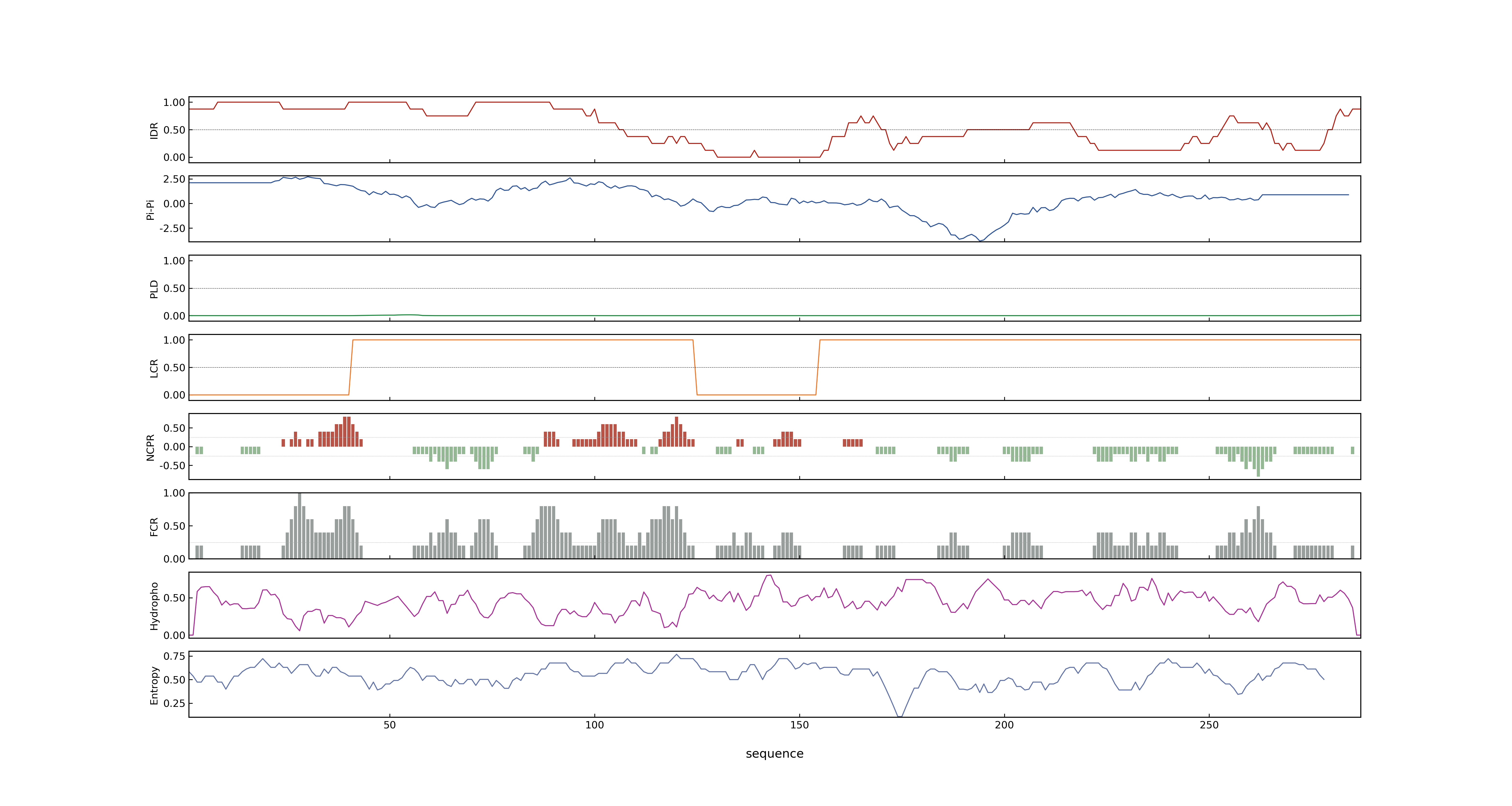Click the 0.50 tick on Hydropho axis
The height and width of the screenshot is (806, 1512).
(x=174, y=598)
